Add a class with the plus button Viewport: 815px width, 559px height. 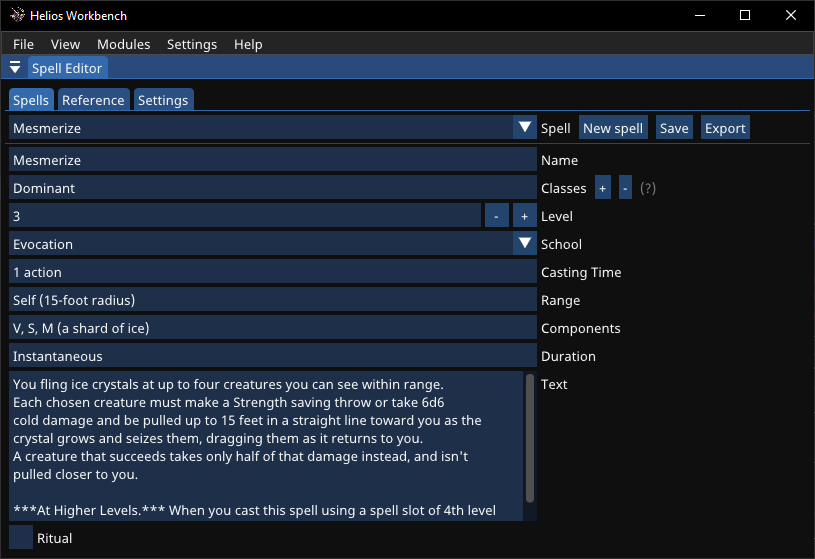click(x=602, y=188)
